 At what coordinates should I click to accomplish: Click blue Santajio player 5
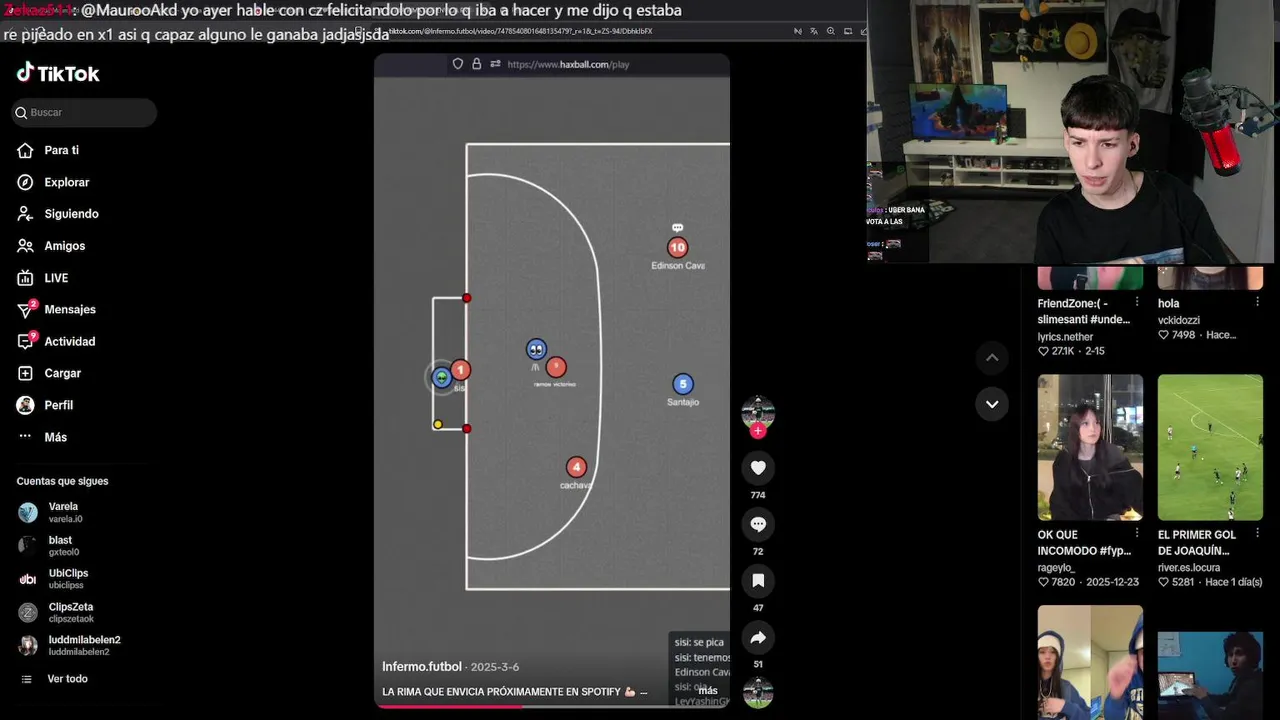(x=683, y=384)
